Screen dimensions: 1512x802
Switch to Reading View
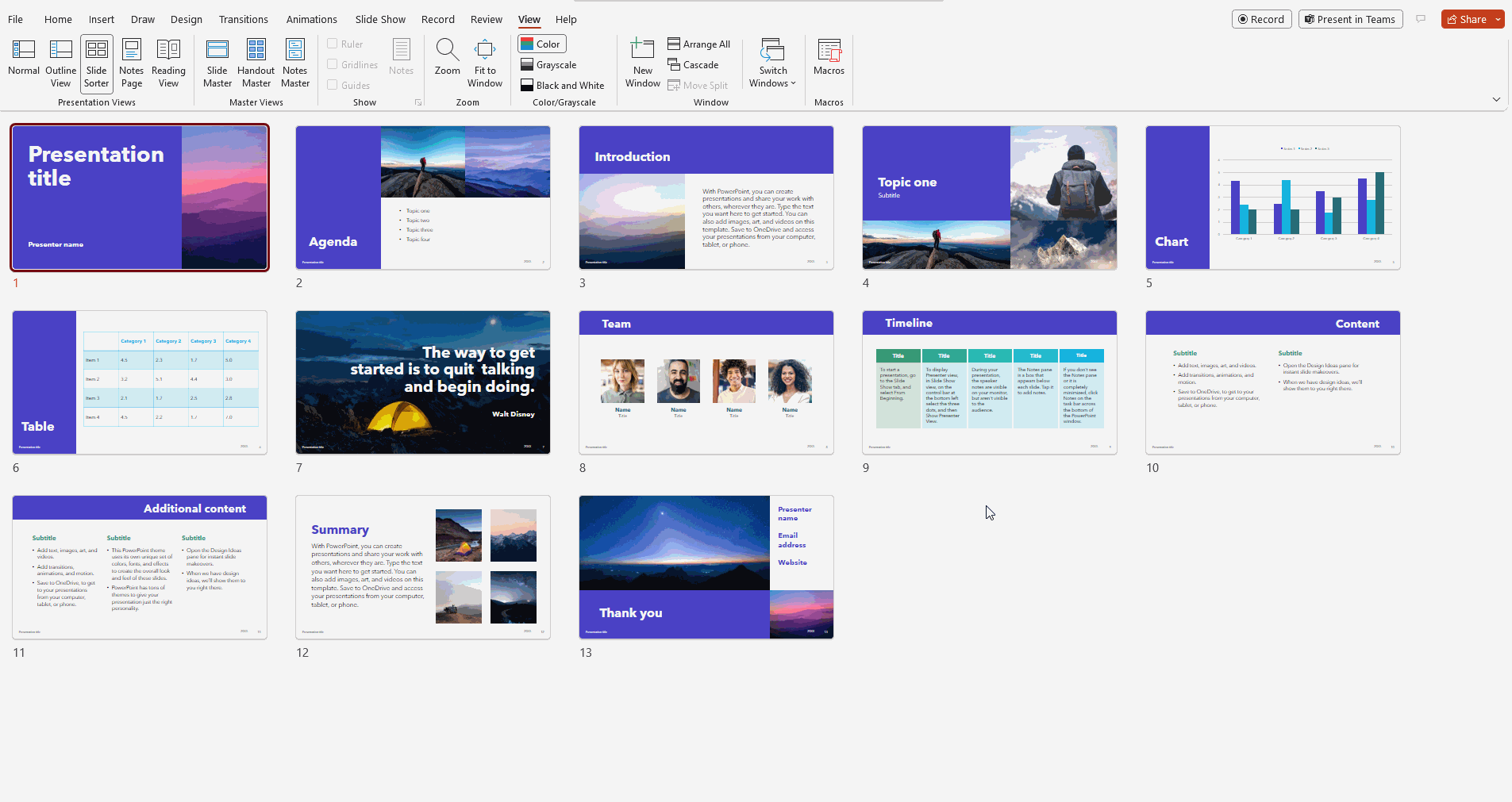168,63
